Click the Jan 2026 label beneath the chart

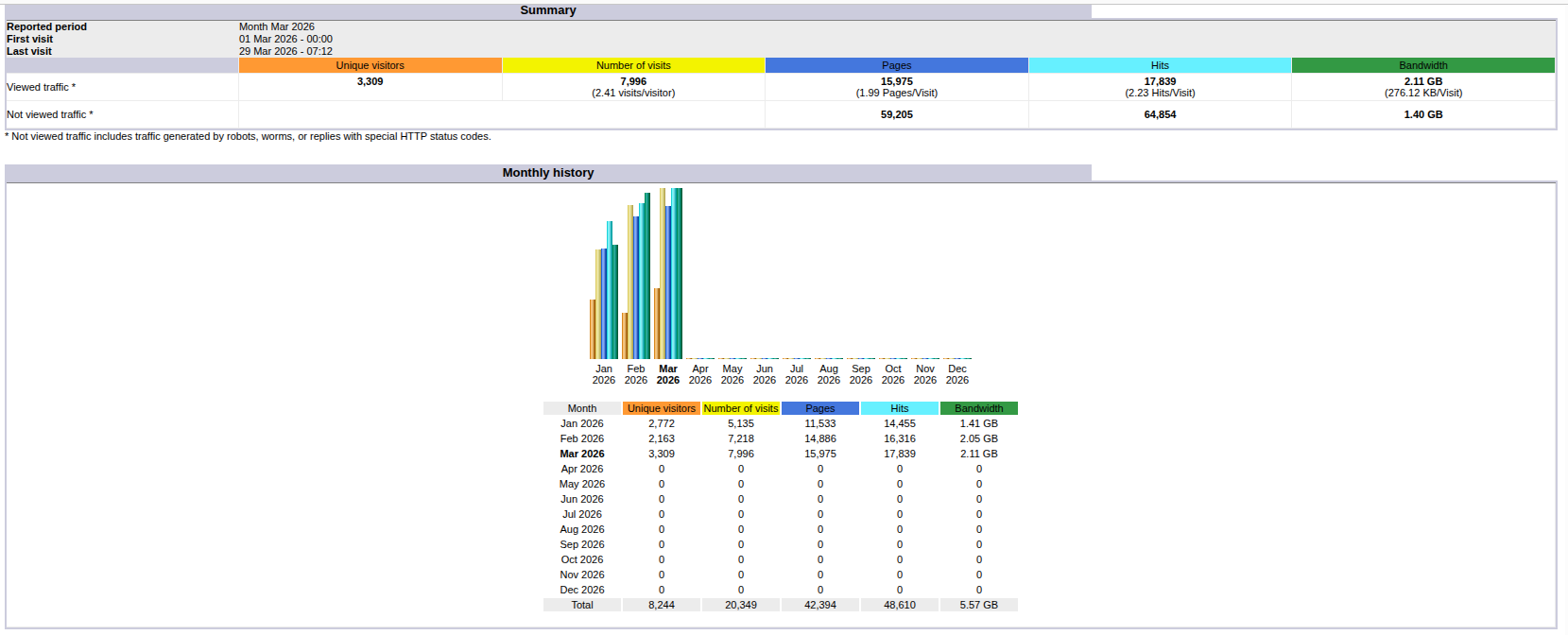(603, 374)
